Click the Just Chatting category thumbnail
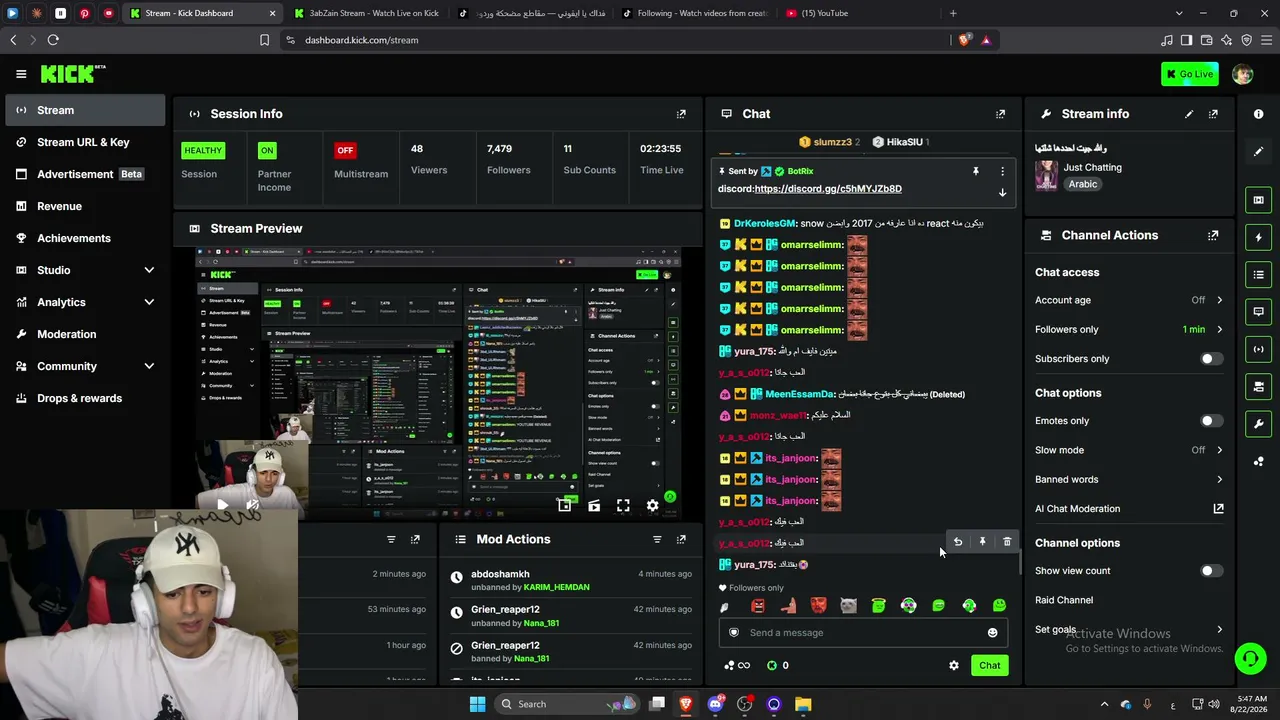 coord(1047,175)
